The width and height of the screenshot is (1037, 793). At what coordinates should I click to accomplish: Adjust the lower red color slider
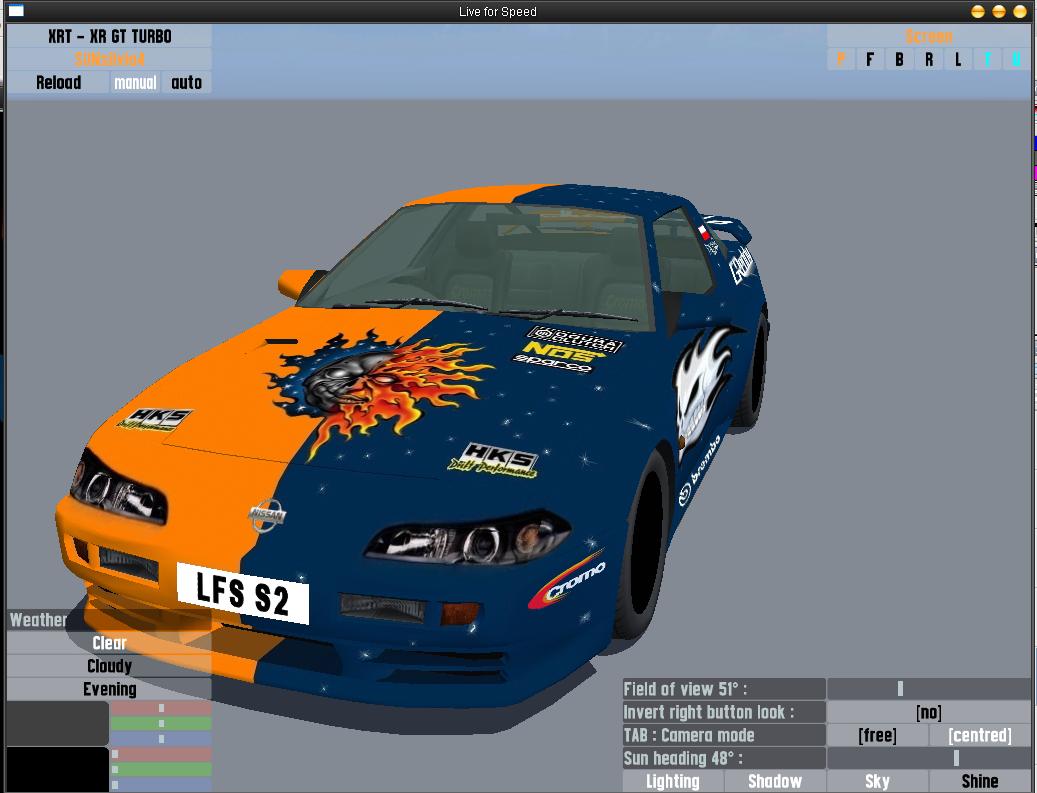pyautogui.click(x=161, y=754)
